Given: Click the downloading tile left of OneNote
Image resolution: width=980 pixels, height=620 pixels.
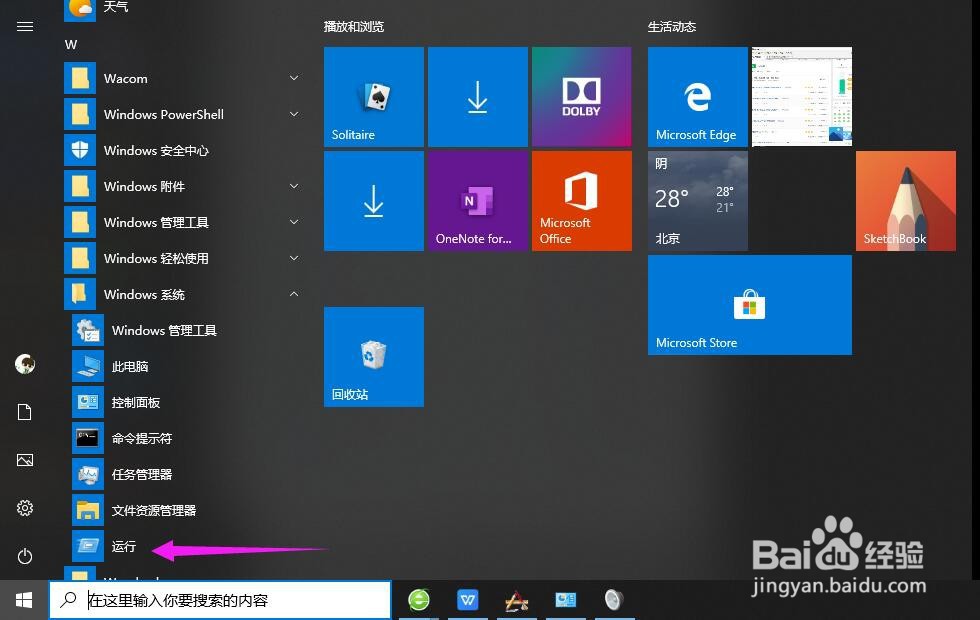Looking at the screenshot, I should 374,201.
